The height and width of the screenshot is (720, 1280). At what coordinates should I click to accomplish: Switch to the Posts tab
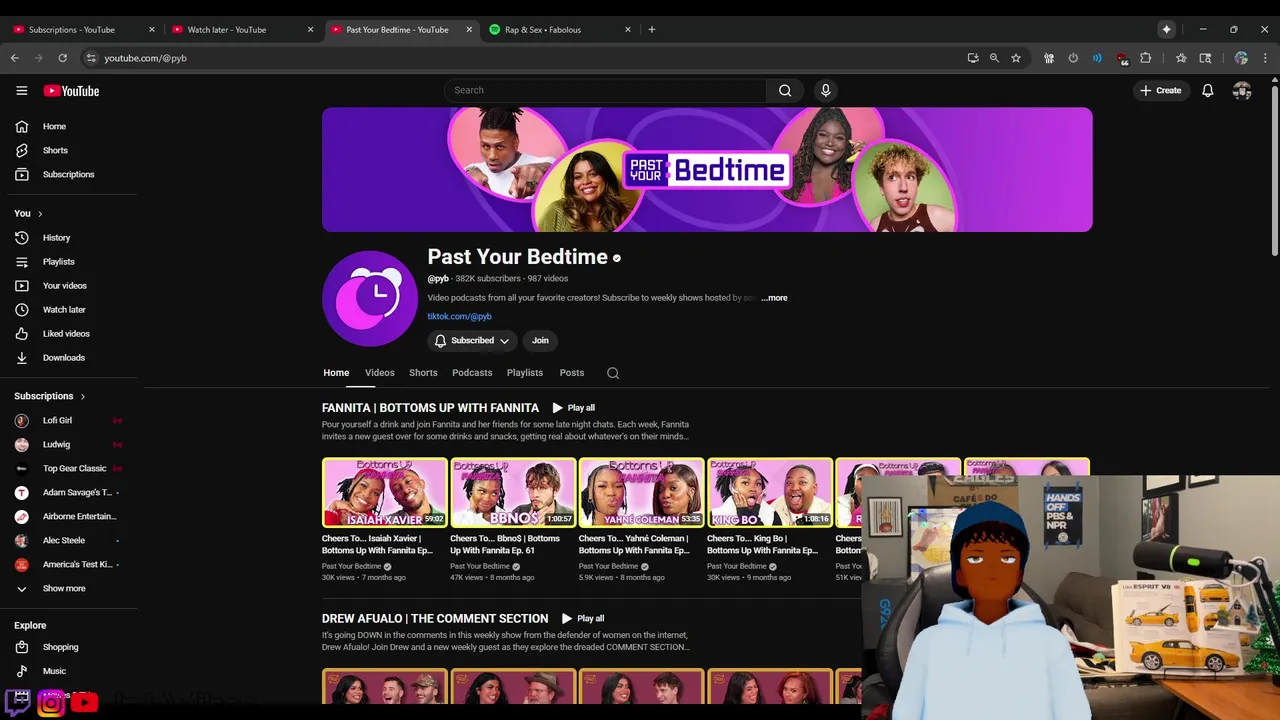tap(572, 373)
